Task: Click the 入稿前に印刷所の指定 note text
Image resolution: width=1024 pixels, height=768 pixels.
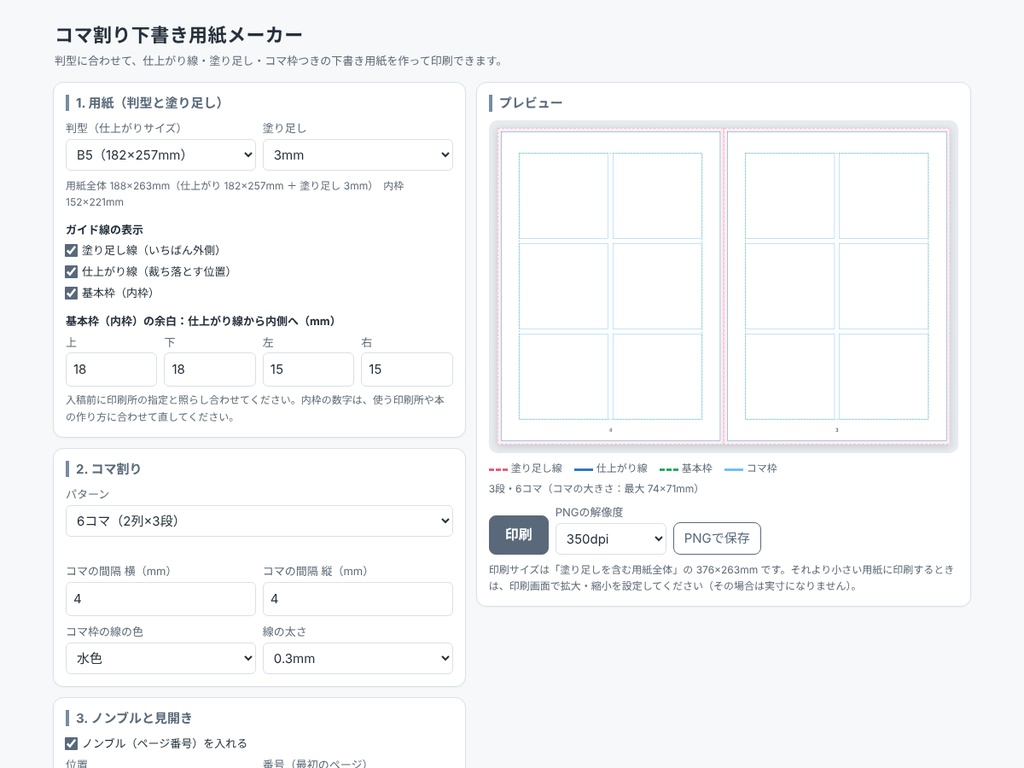Action: tap(255, 408)
